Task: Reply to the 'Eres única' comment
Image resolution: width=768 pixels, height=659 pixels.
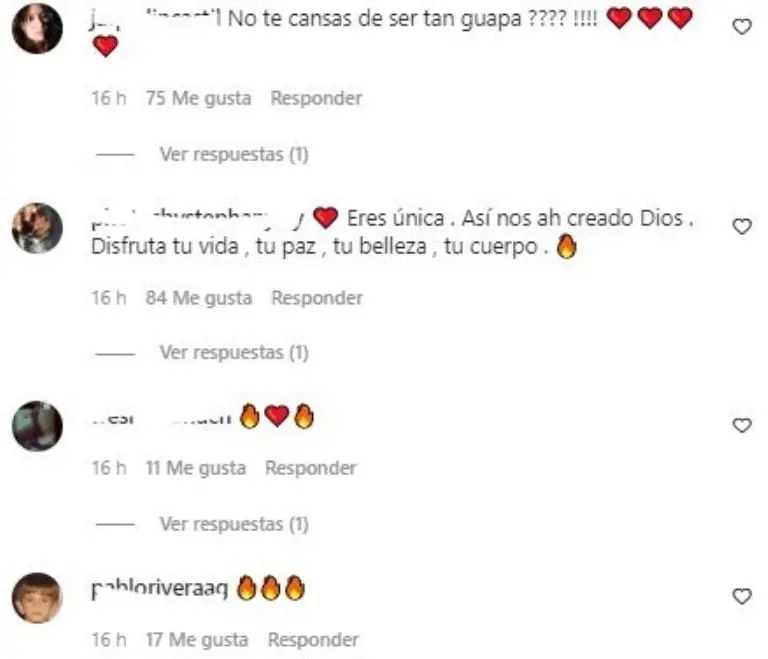Action: point(317,297)
